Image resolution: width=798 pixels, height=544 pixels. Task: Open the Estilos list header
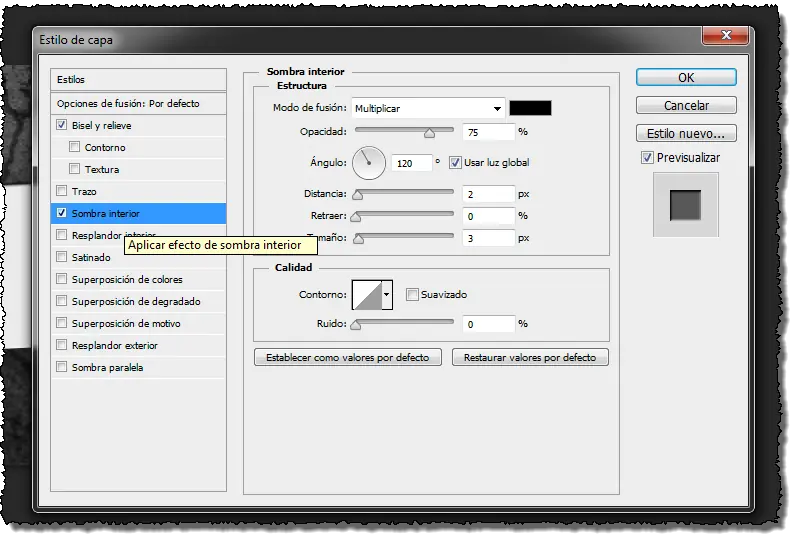click(x=138, y=80)
